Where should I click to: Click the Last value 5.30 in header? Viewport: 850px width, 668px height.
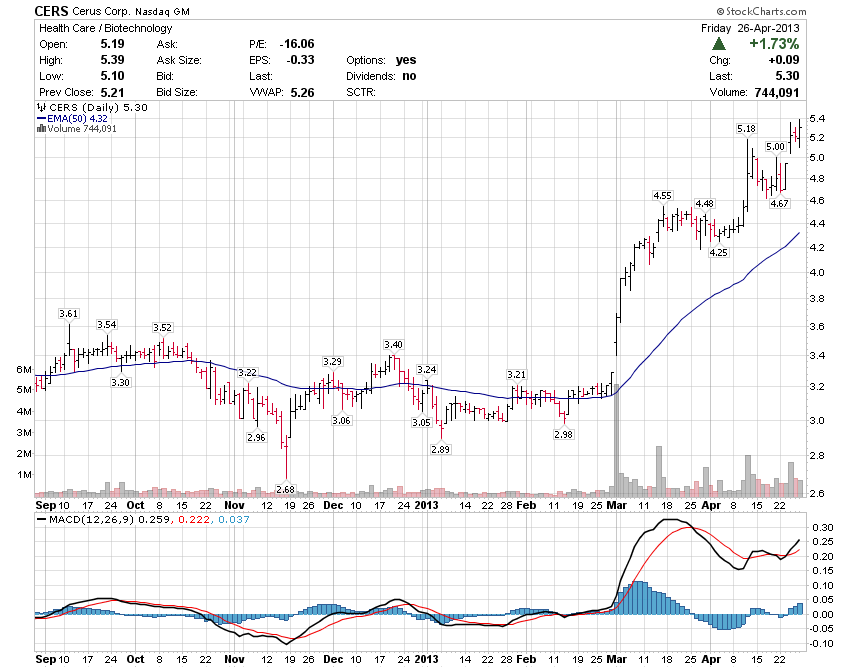point(787,76)
